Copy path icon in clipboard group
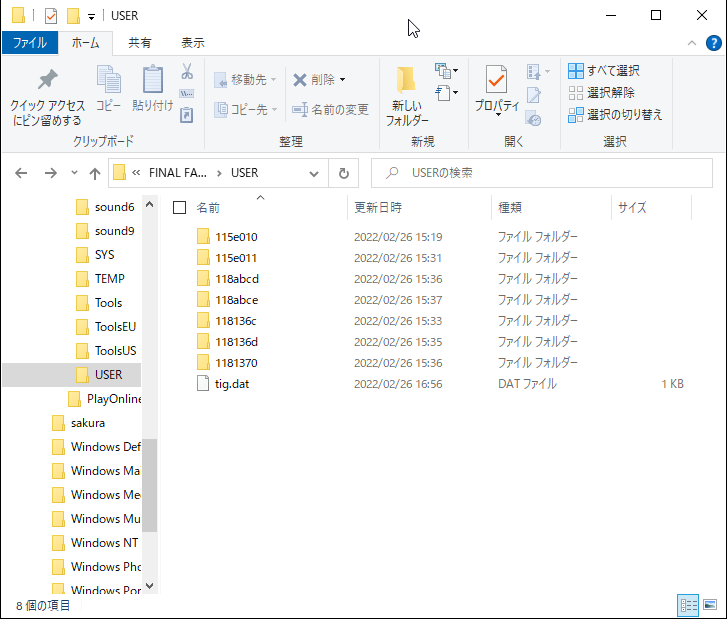 point(187,94)
